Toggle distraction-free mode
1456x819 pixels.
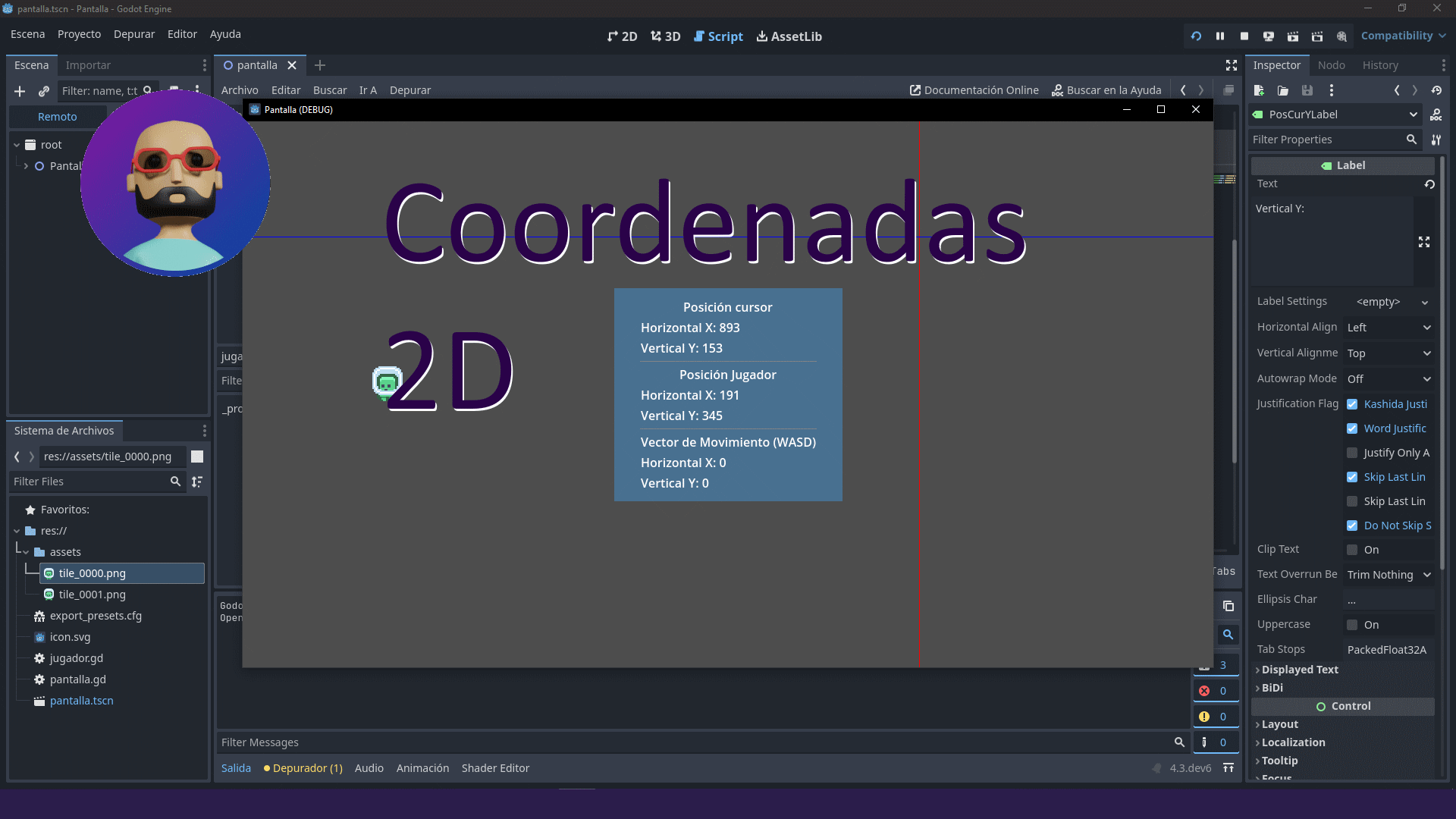(1231, 65)
